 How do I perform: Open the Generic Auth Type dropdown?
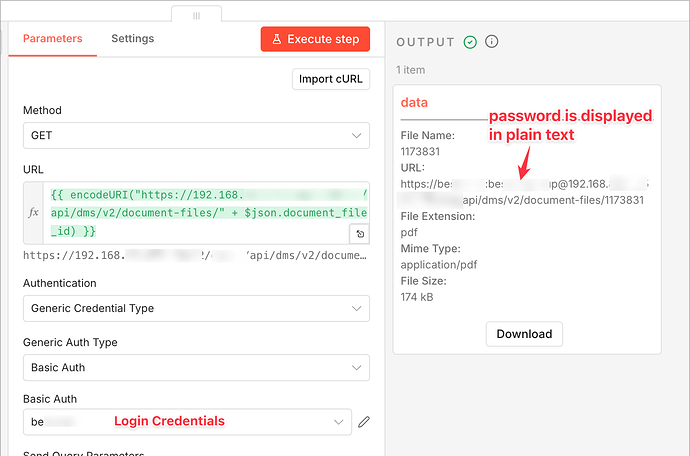click(196, 367)
